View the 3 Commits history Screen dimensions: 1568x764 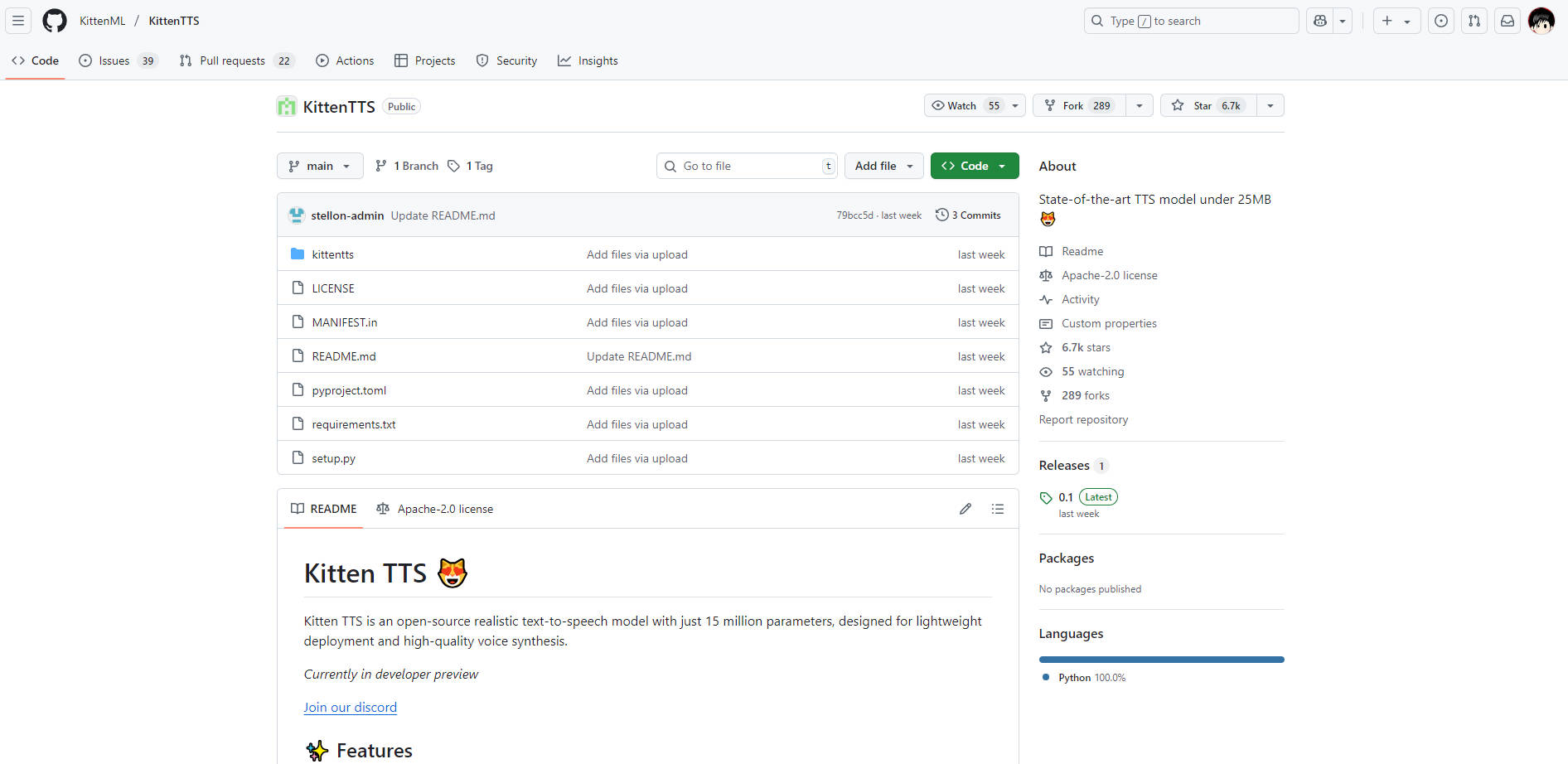(x=968, y=215)
